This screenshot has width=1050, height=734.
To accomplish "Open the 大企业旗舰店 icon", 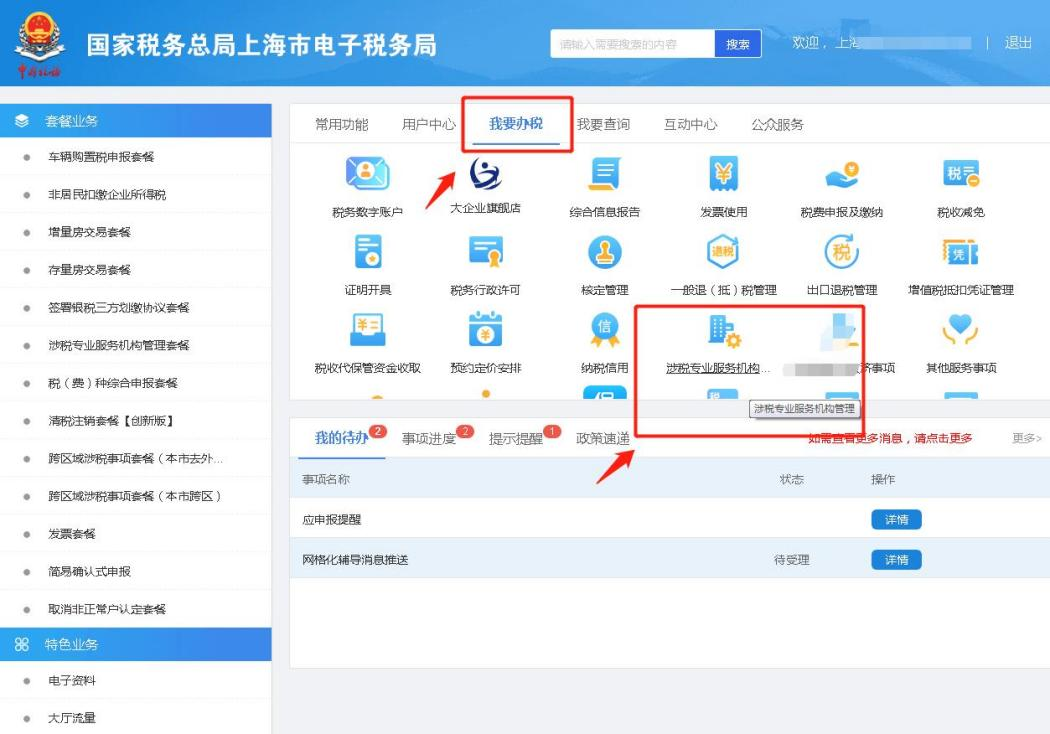I will tap(485, 174).
